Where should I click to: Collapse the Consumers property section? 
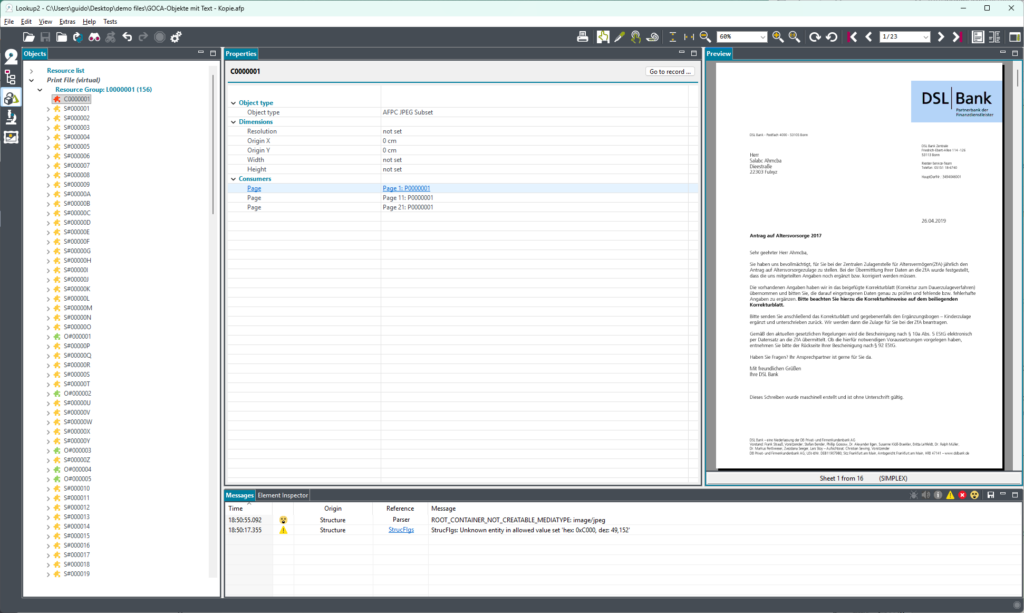[x=233, y=179]
